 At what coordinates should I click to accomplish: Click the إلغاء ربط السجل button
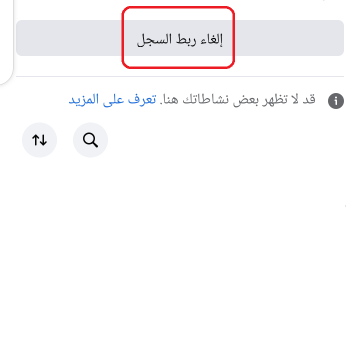180,38
